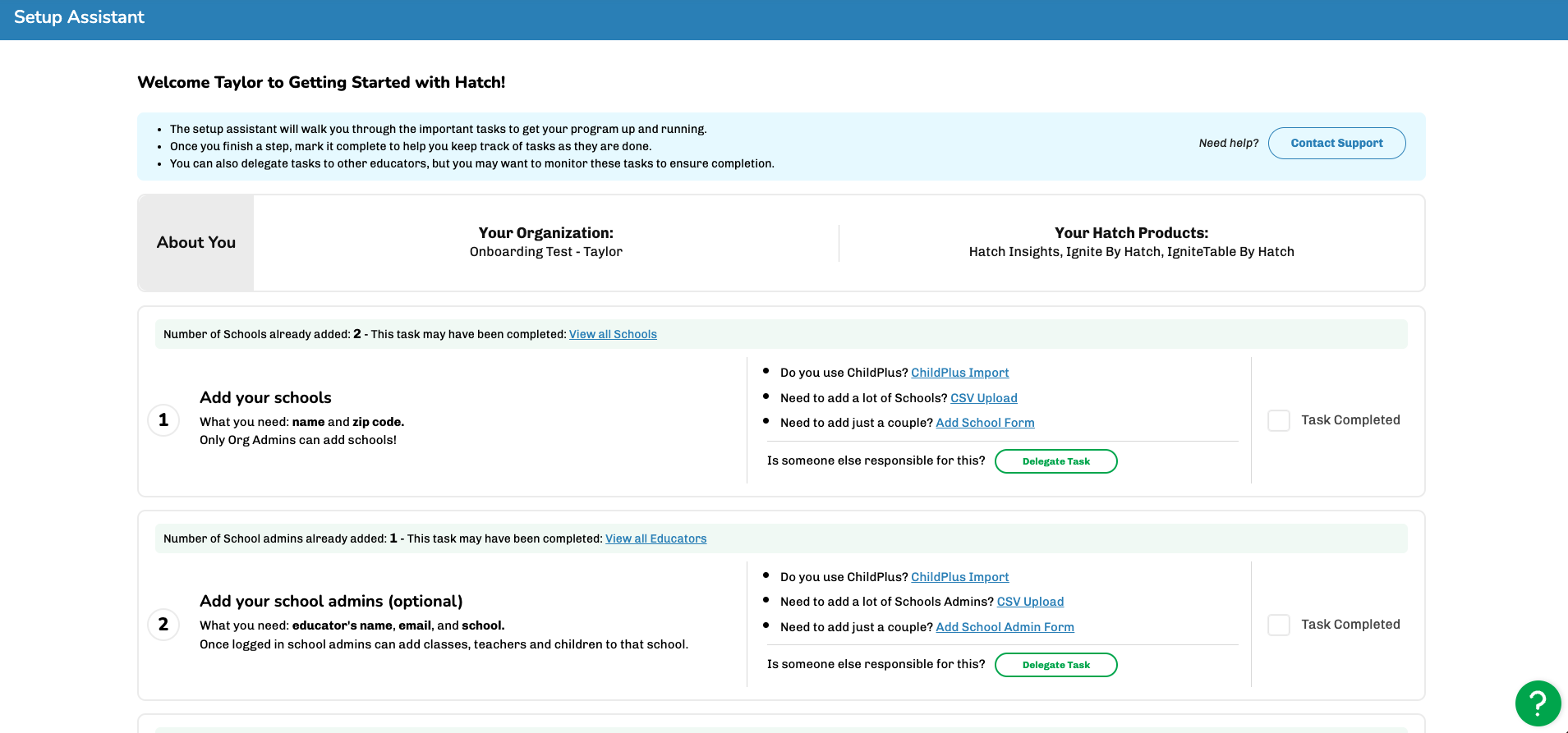This screenshot has height=733, width=1568.
Task: Select the step 2 number circle
Action: click(x=163, y=625)
